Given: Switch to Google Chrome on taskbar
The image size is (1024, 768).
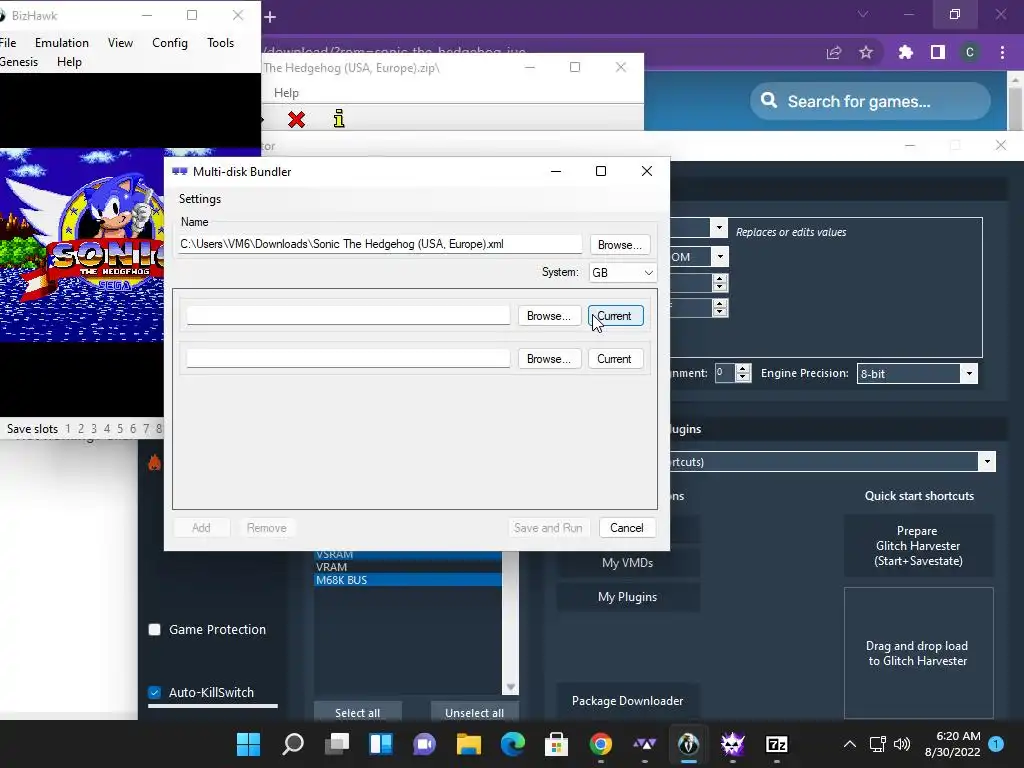Looking at the screenshot, I should 601,744.
